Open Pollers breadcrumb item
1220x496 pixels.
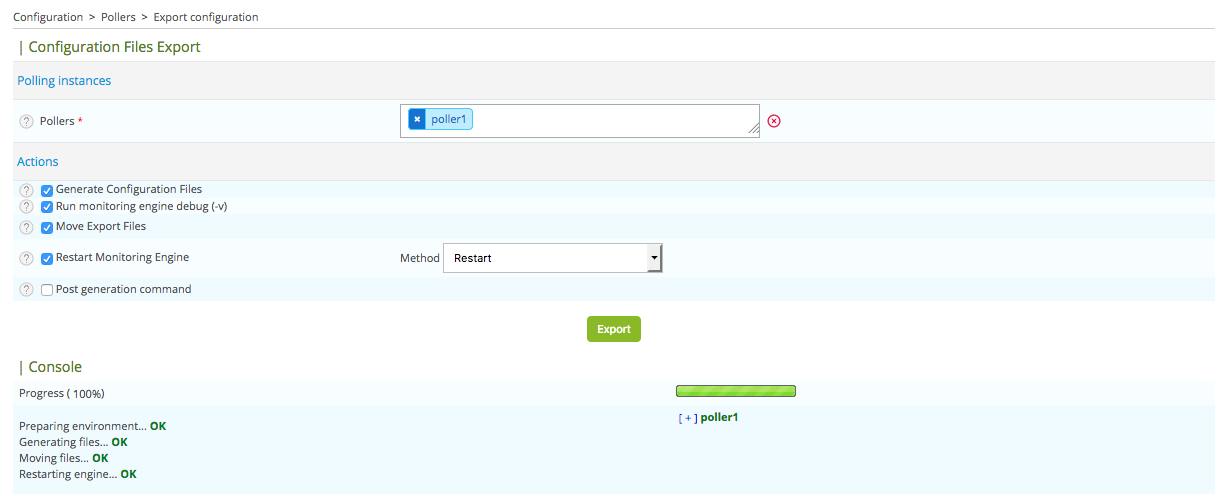(x=118, y=17)
